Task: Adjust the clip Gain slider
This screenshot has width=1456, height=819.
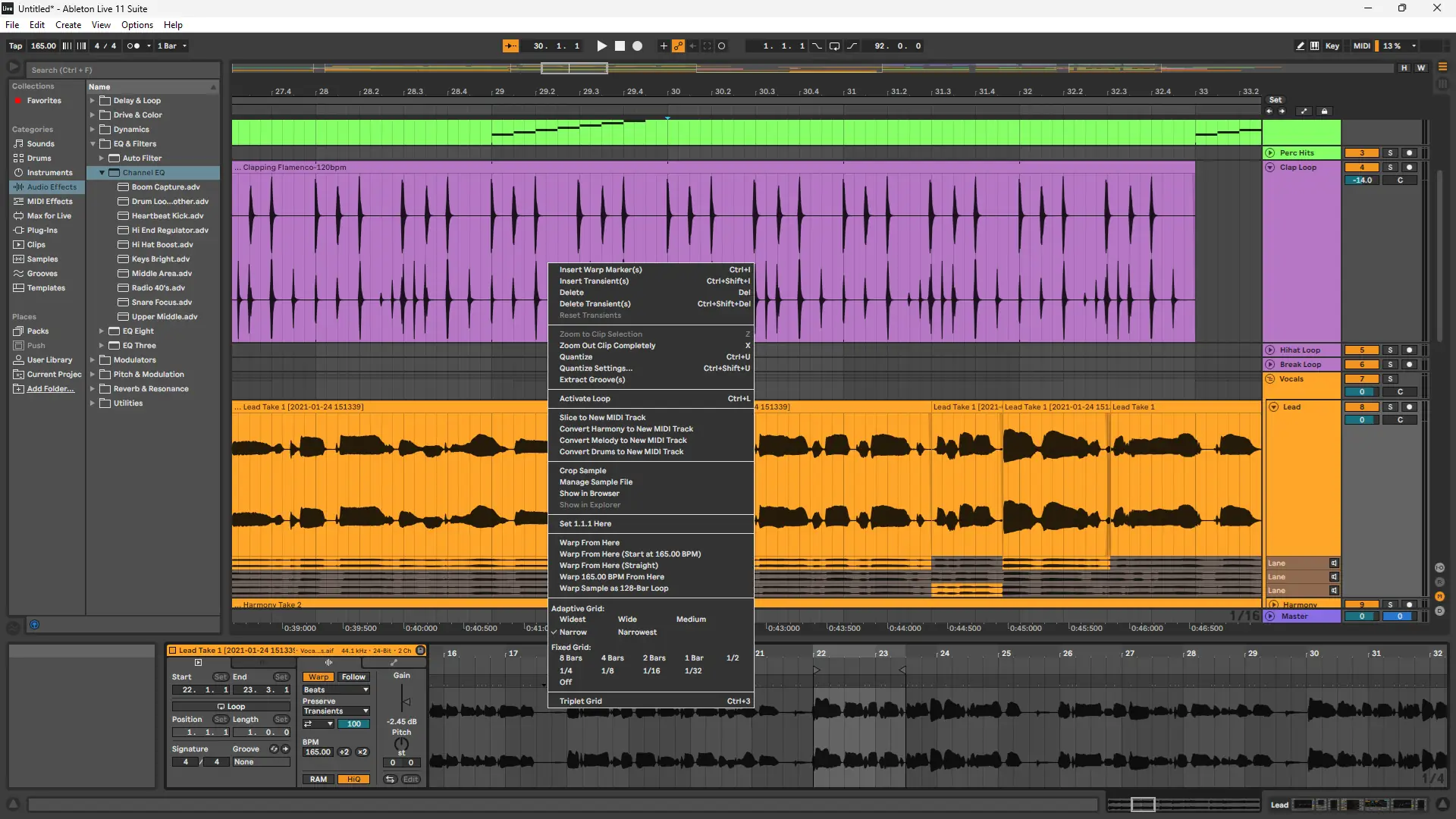Action: point(405,701)
